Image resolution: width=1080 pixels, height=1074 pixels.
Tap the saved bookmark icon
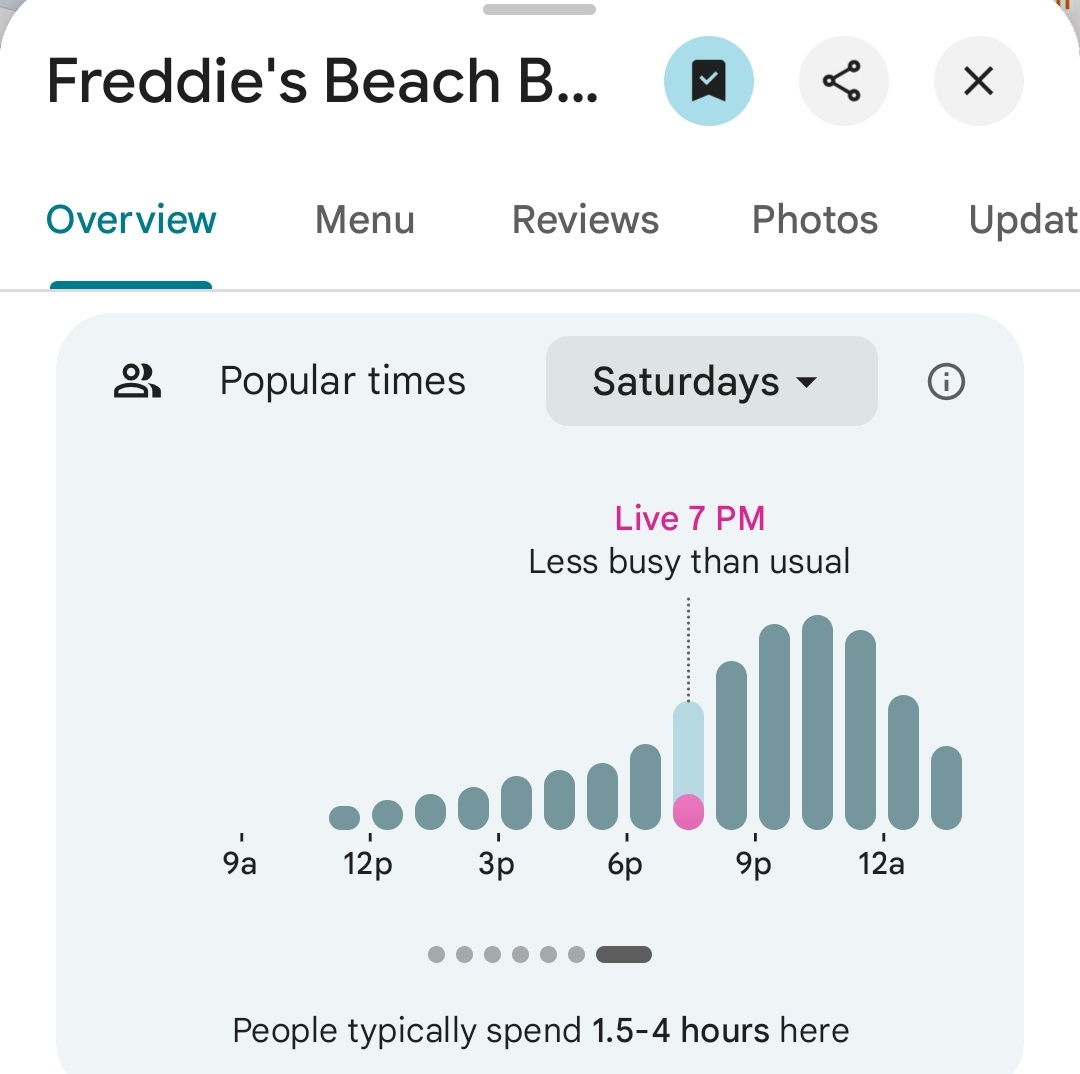708,81
